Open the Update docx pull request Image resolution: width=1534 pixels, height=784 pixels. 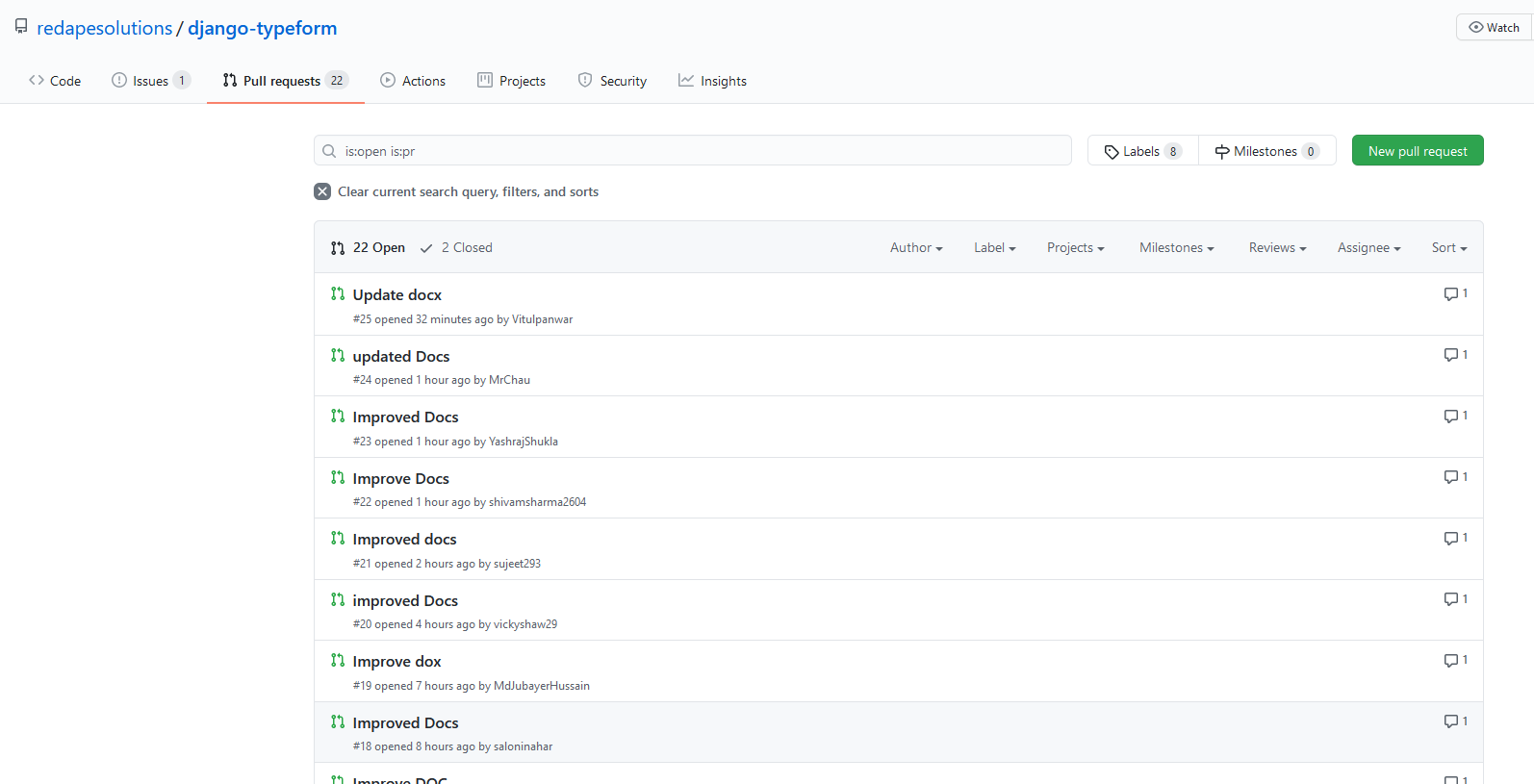(397, 294)
